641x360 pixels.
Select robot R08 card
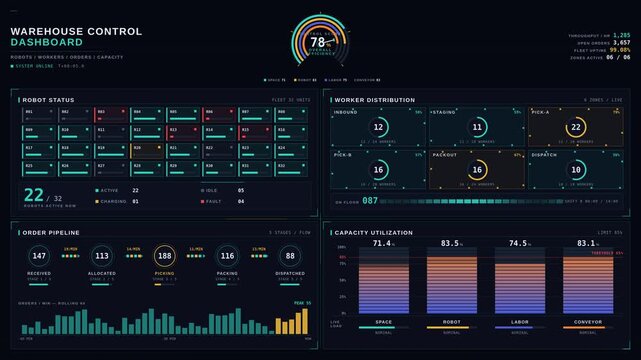(291, 115)
